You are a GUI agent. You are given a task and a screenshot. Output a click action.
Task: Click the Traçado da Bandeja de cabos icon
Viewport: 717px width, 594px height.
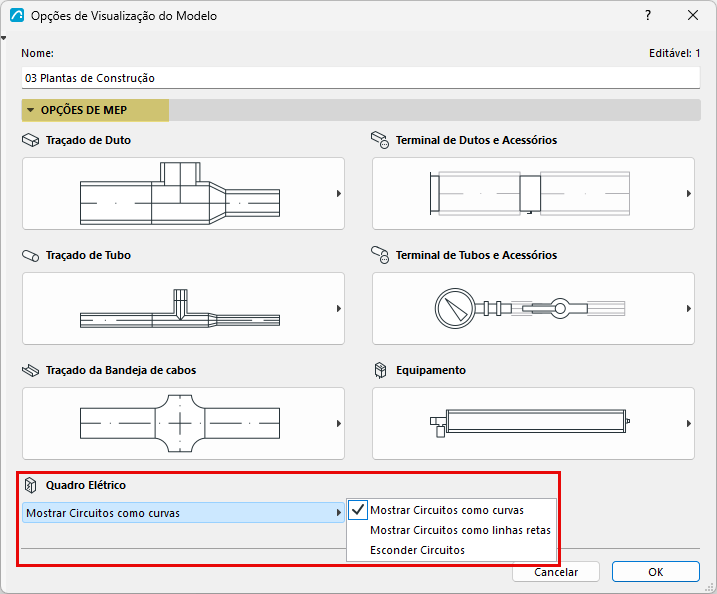click(x=31, y=370)
